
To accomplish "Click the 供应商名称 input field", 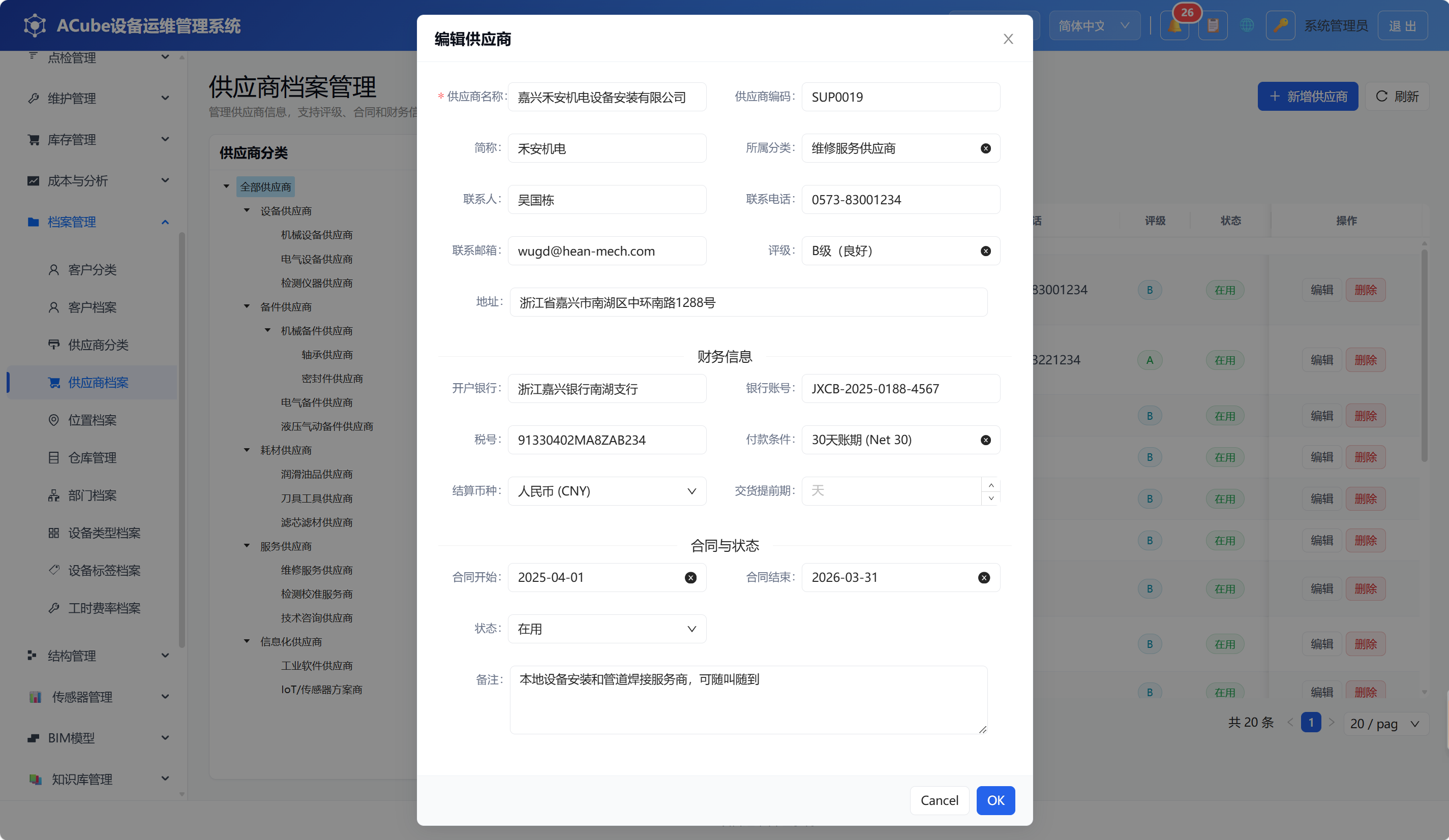I will [x=607, y=97].
